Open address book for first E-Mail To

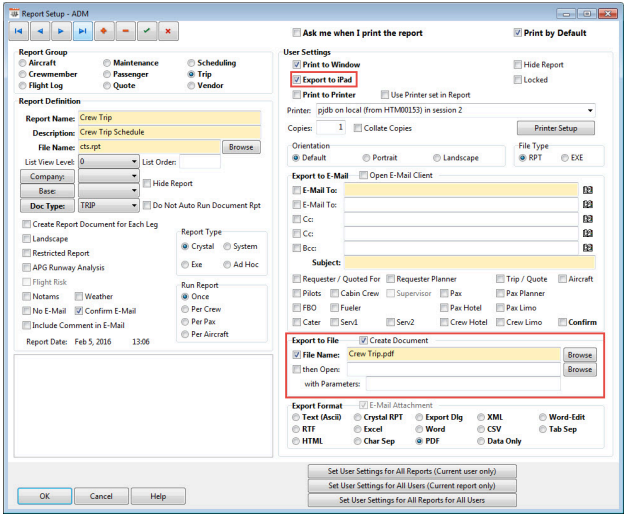[588, 190]
